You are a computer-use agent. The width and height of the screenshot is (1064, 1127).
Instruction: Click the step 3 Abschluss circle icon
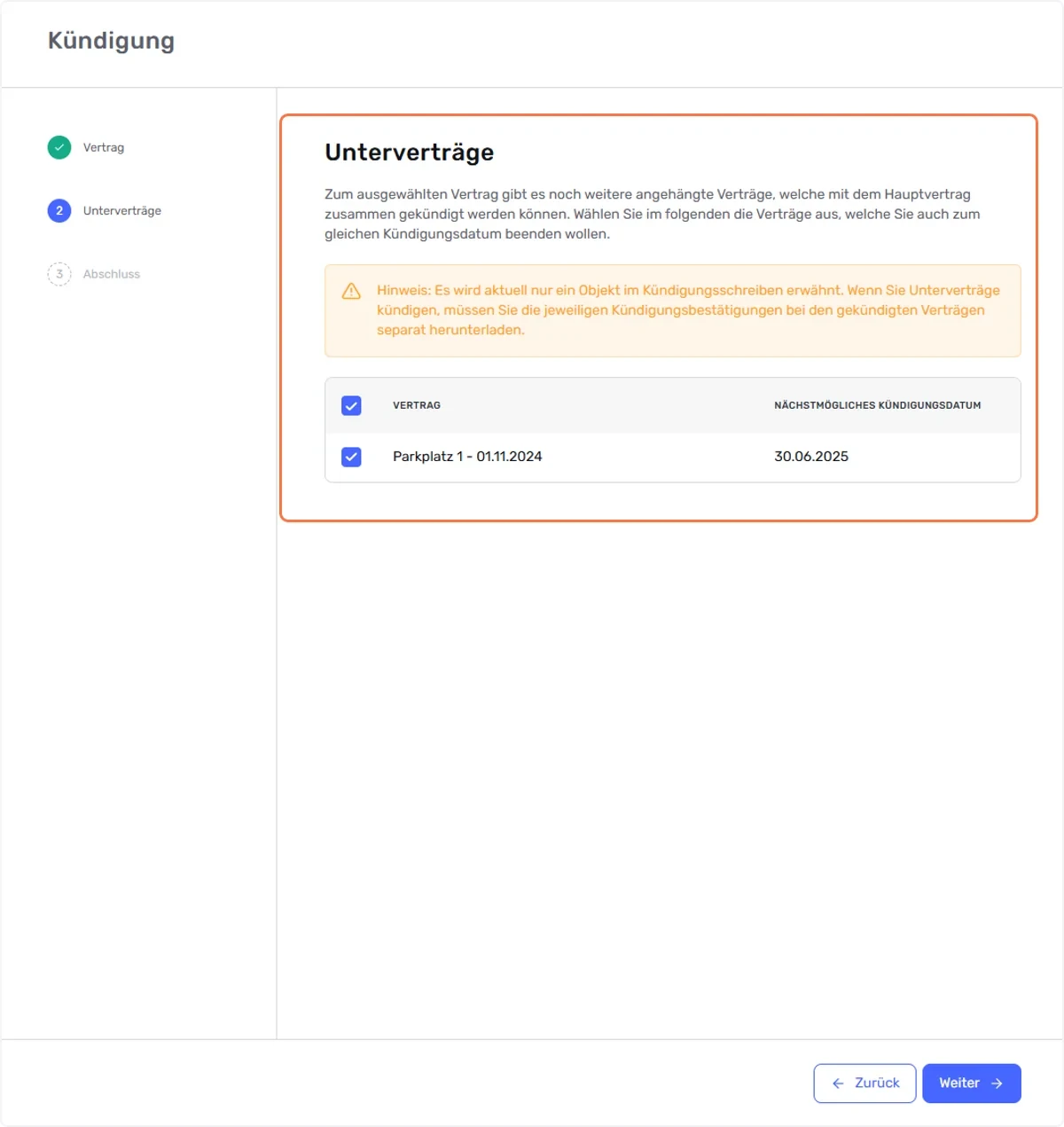[59, 274]
